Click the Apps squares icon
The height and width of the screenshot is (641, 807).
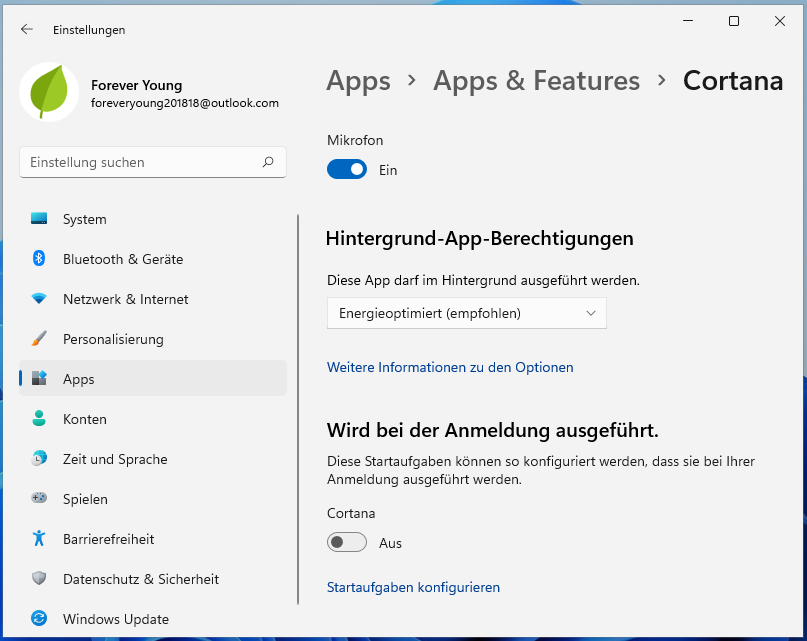(39, 378)
